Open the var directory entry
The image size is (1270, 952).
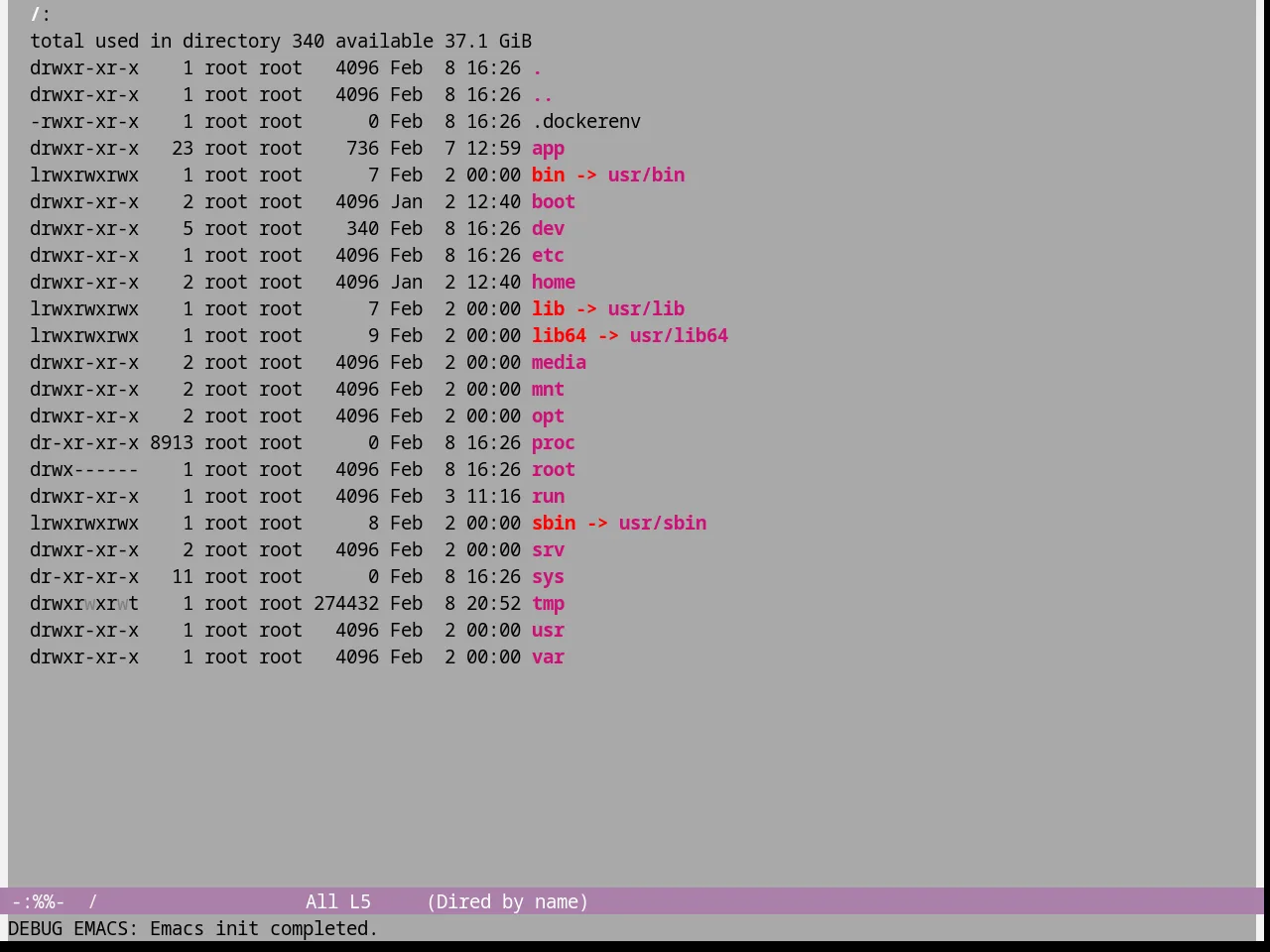coord(548,656)
